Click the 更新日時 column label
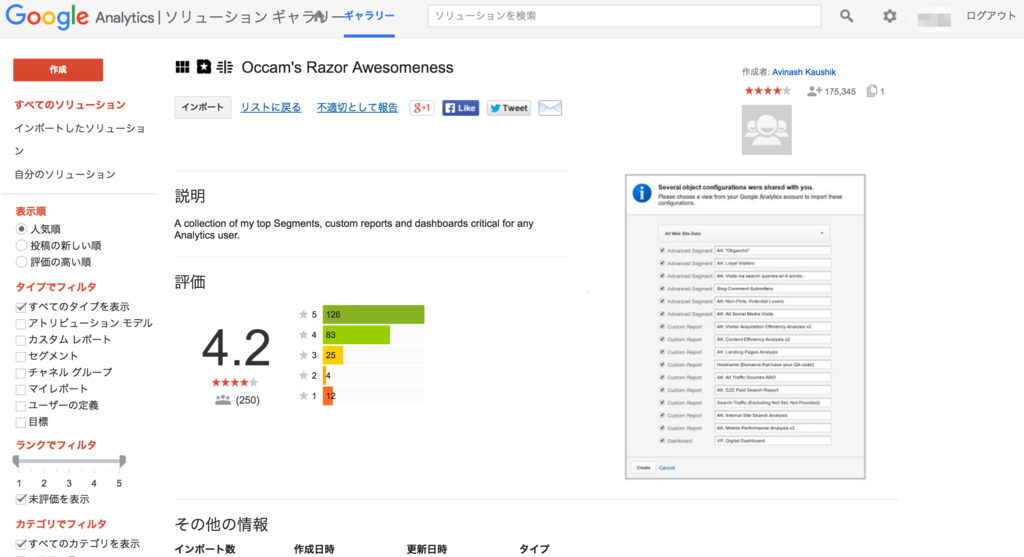1024x557 pixels. coord(427,549)
